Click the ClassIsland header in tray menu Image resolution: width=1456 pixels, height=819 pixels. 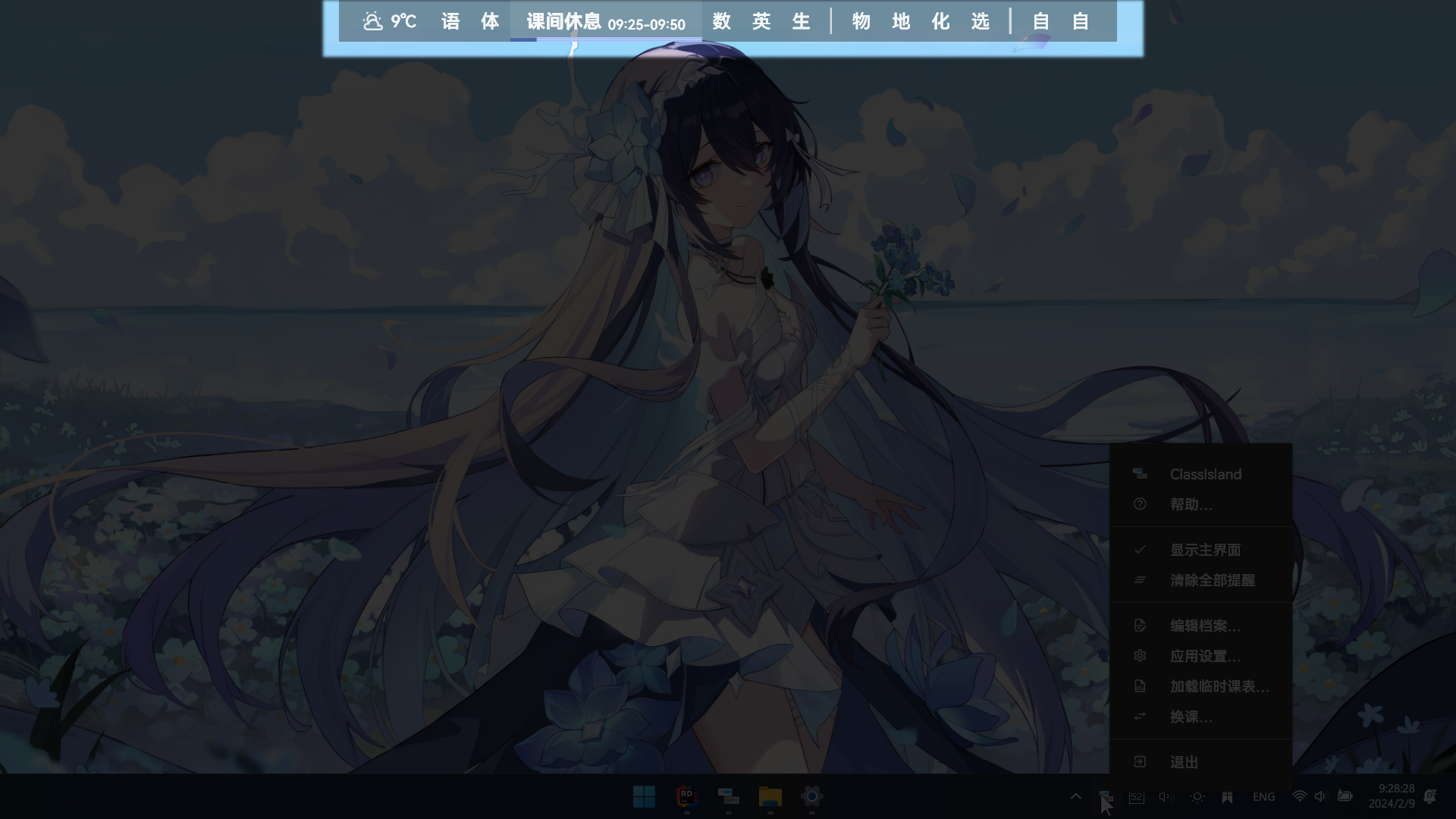tap(1204, 474)
